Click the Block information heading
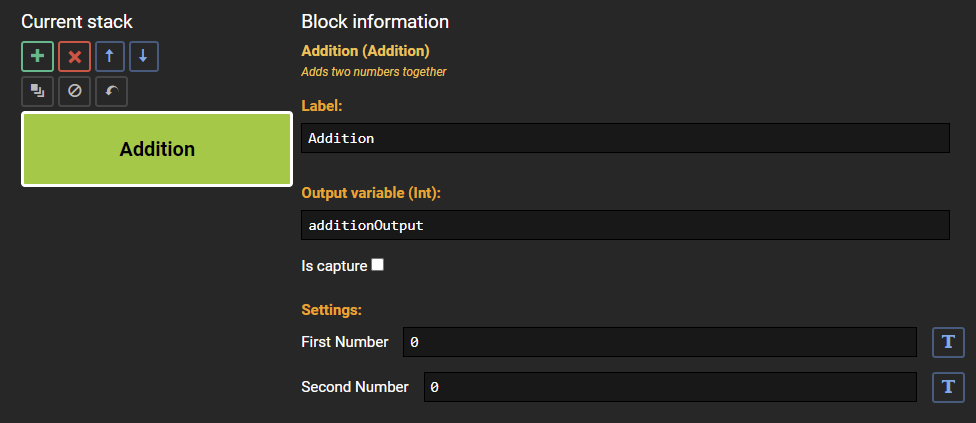Viewport: 976px width, 423px height. coord(375,22)
